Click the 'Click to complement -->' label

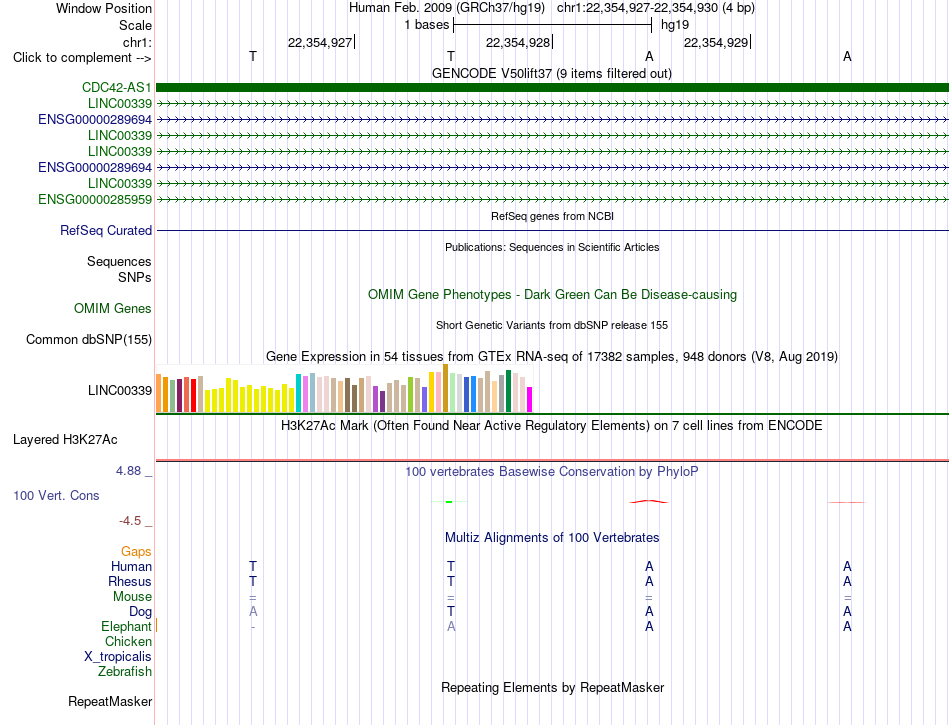tap(82, 58)
